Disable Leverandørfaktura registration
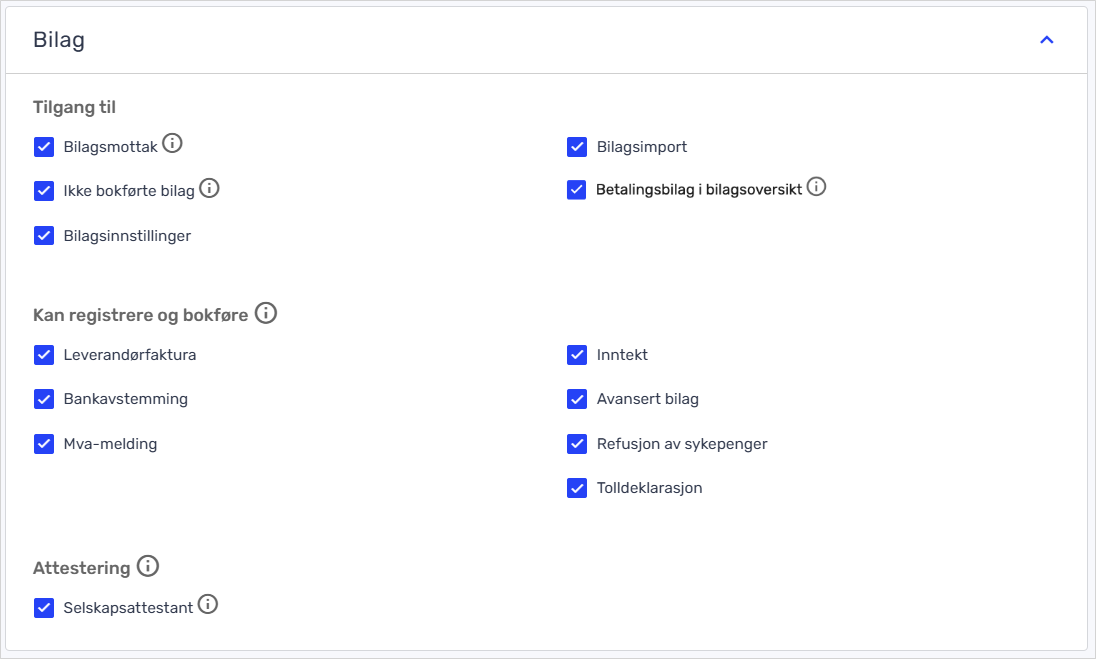1096x659 pixels. point(44,355)
